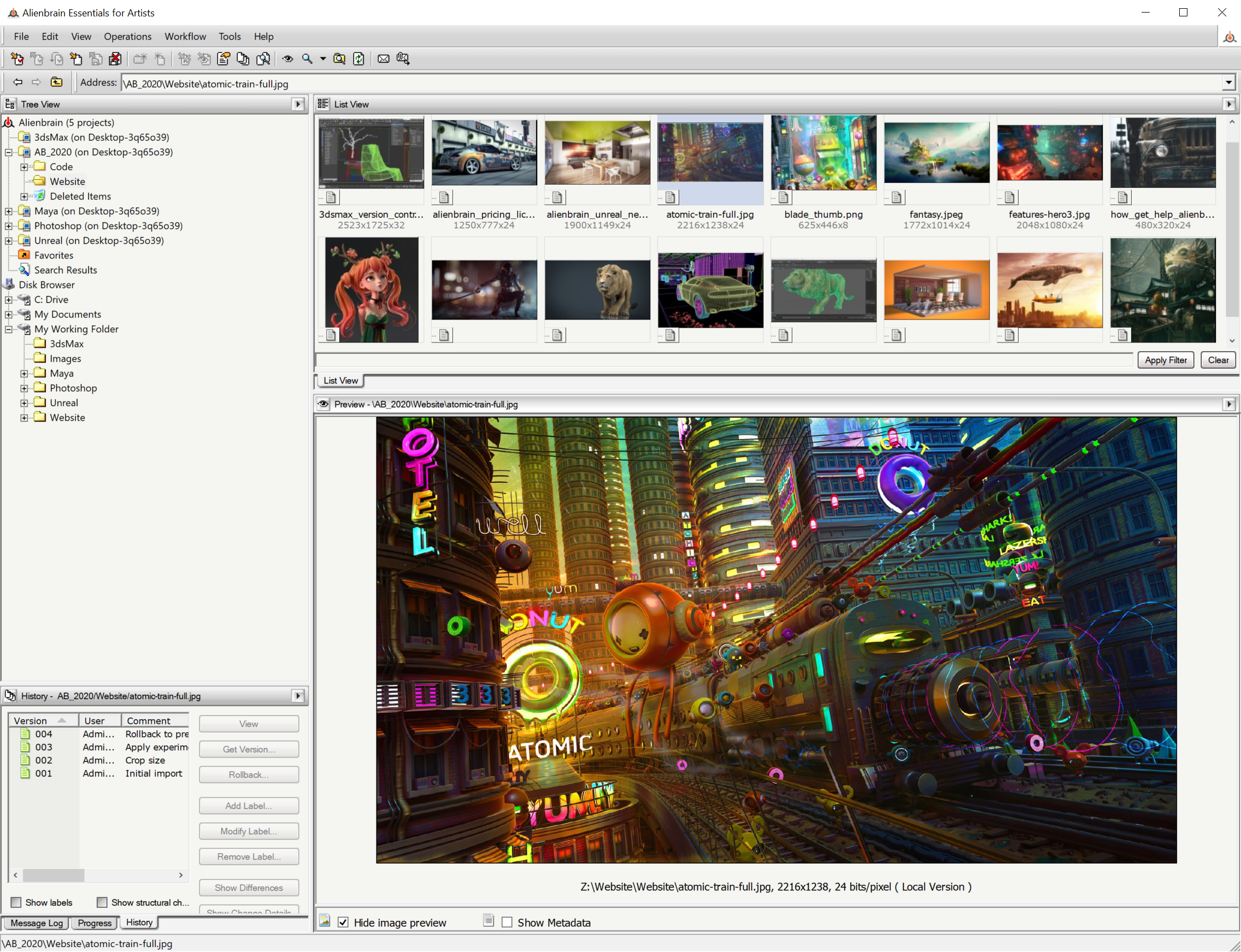
Task: Click the green refresh arrows toolbar icon
Action: [x=358, y=58]
